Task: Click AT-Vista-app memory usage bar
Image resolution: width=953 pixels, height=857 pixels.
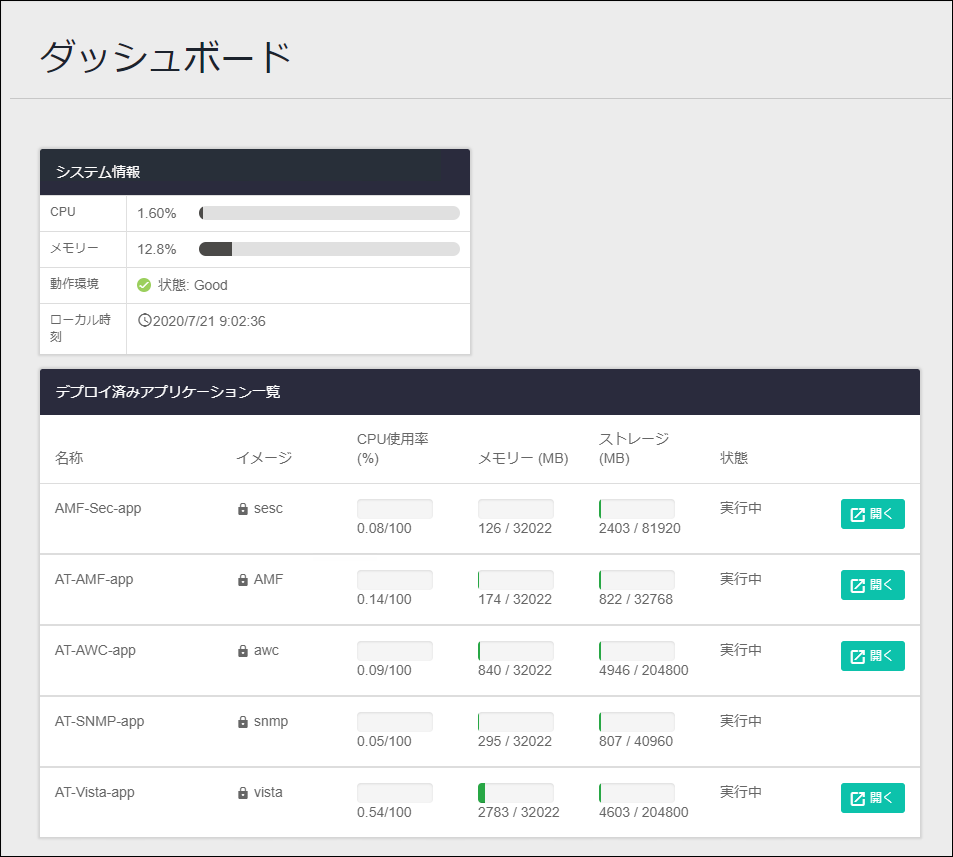Action: [x=515, y=793]
